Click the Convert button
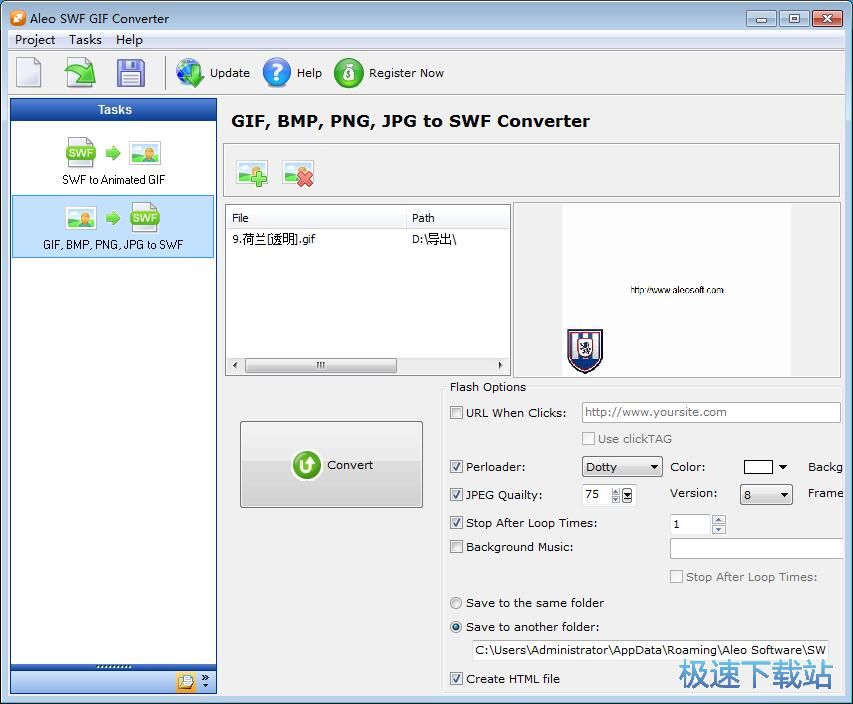 point(331,465)
